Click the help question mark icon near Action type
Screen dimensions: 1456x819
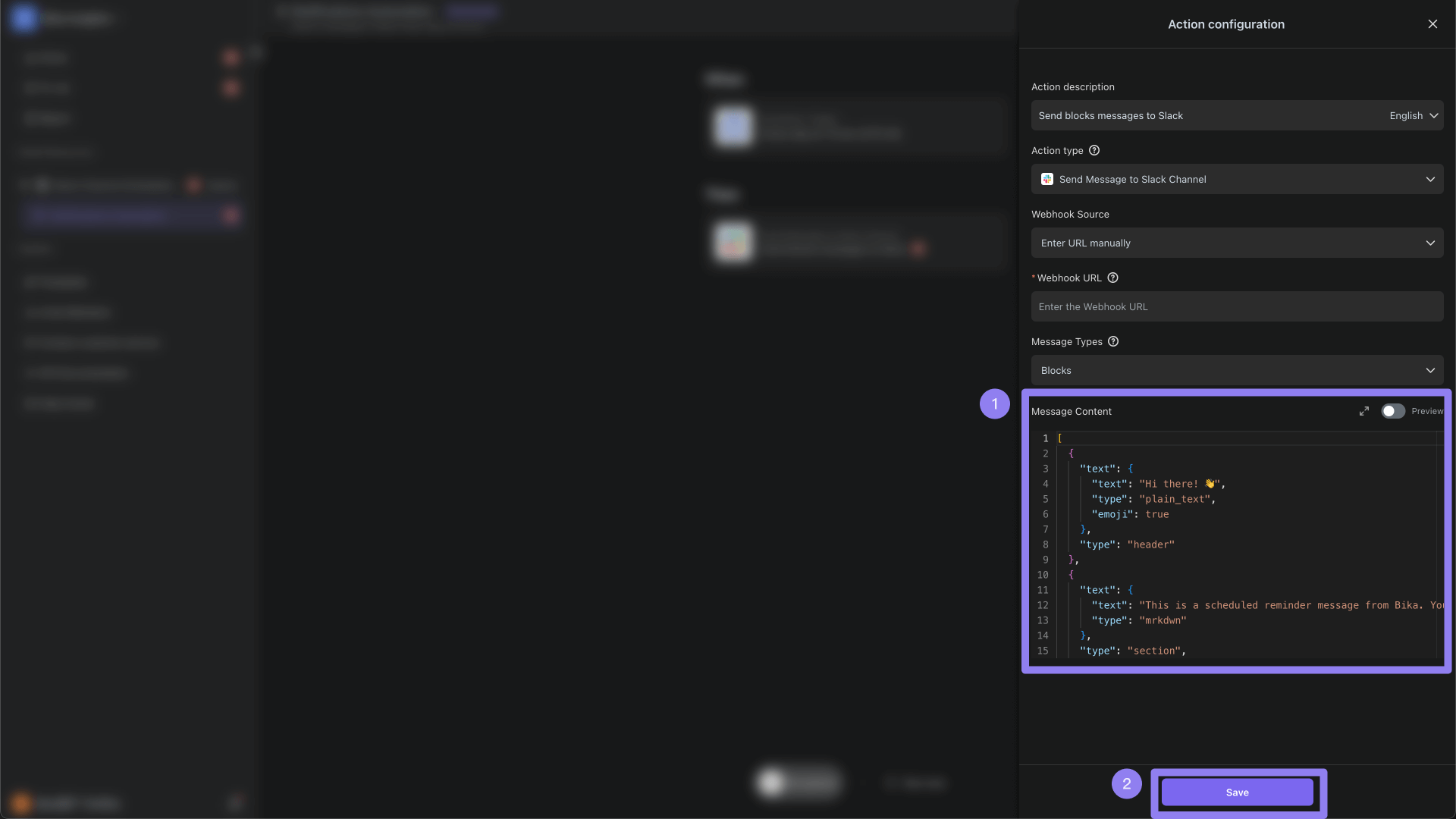pos(1094,151)
